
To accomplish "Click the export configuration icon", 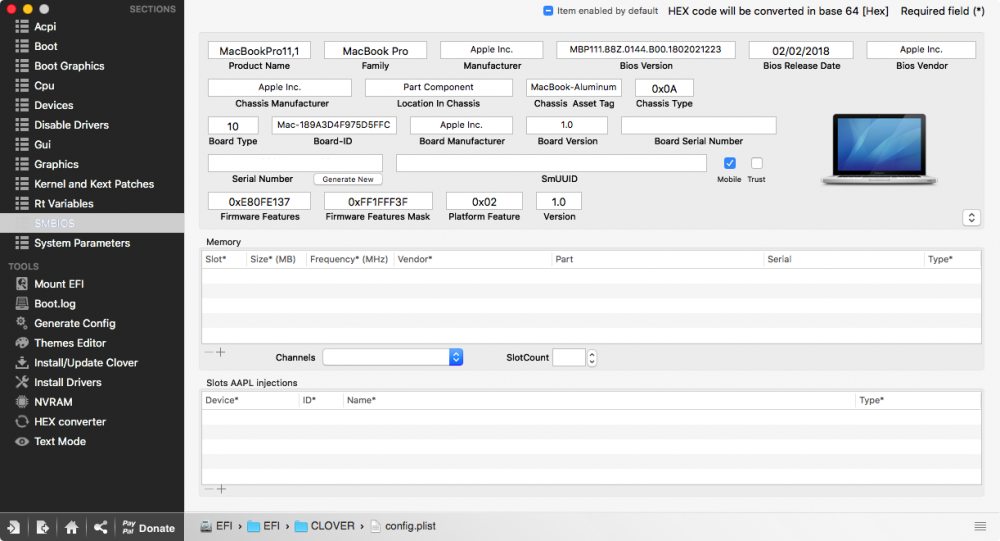I will point(43,528).
